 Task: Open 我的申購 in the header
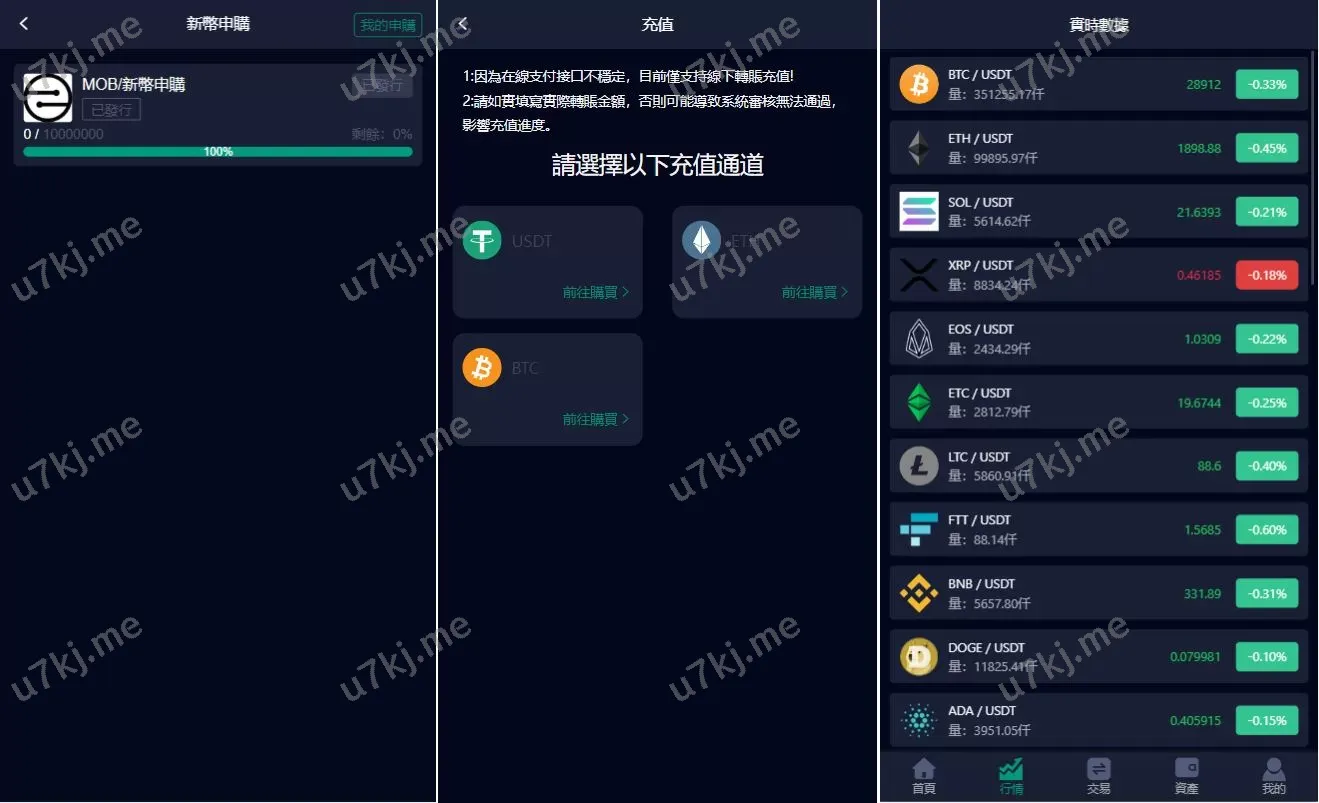[388, 25]
